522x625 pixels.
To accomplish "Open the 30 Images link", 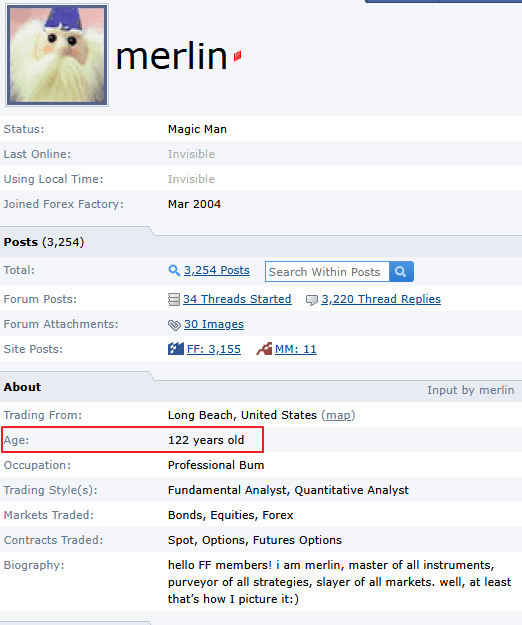I will (x=214, y=324).
